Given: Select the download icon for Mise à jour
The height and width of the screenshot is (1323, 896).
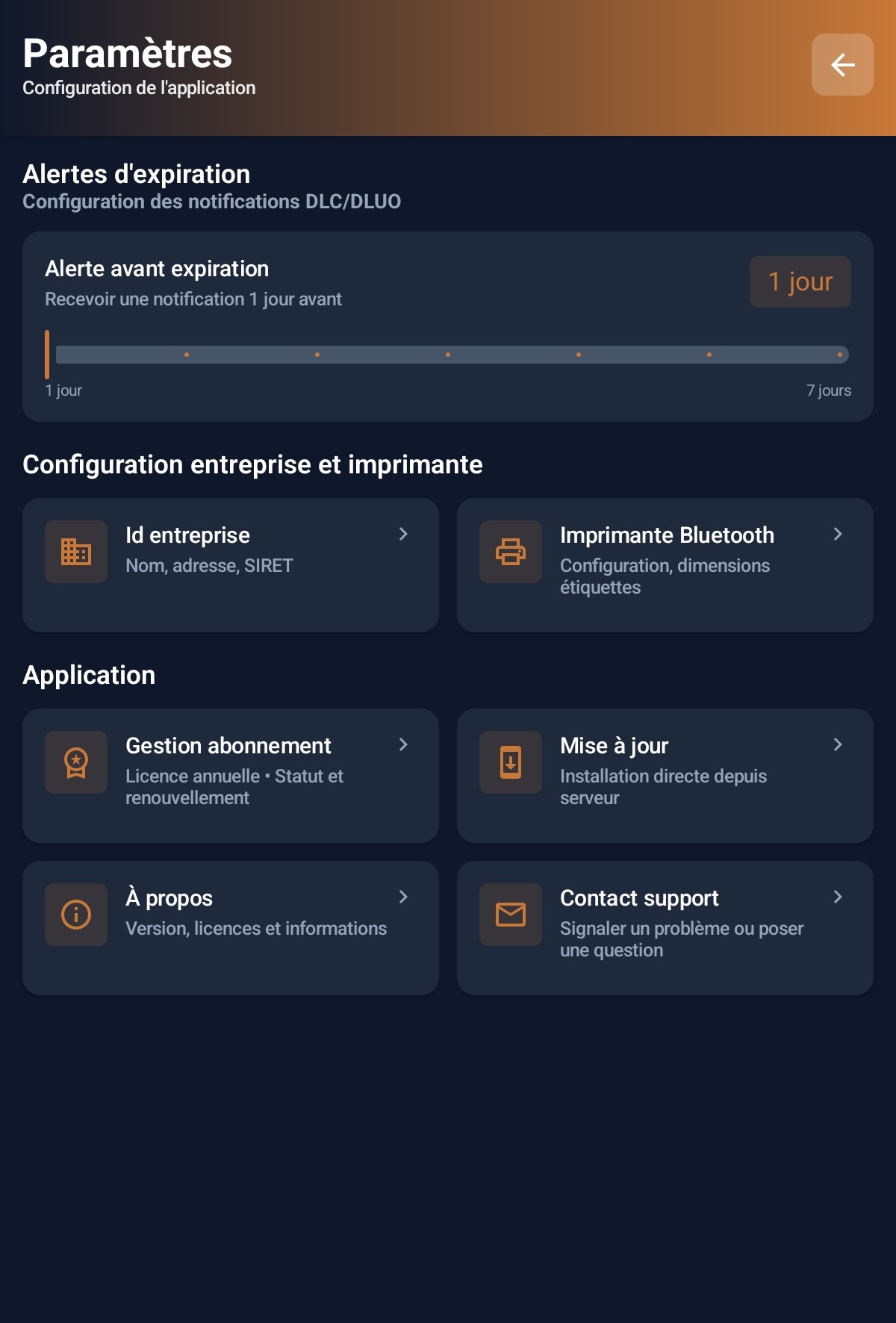Looking at the screenshot, I should point(510,763).
